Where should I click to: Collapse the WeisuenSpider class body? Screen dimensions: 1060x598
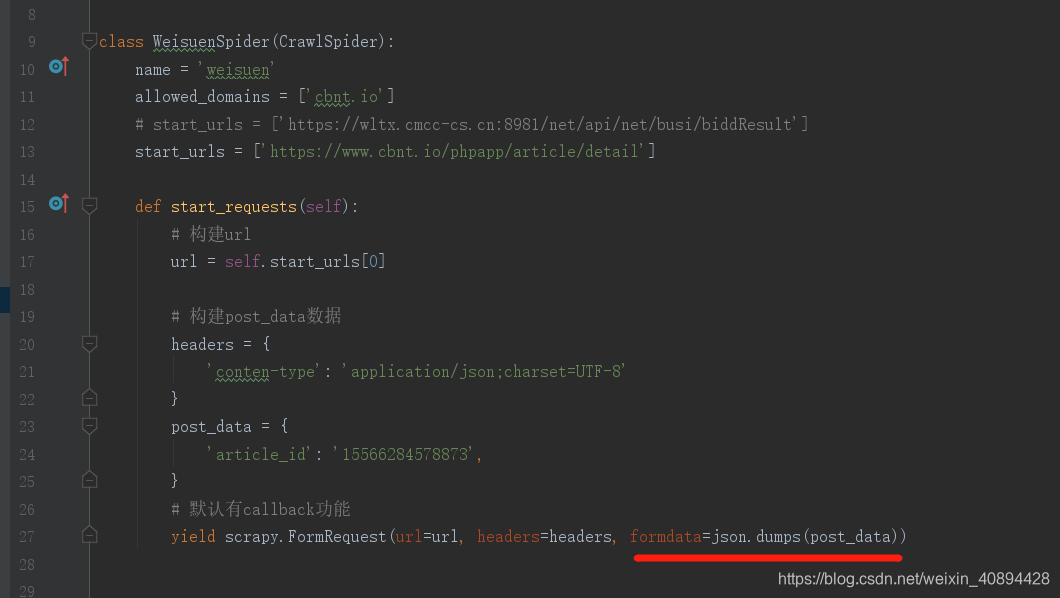point(89,41)
